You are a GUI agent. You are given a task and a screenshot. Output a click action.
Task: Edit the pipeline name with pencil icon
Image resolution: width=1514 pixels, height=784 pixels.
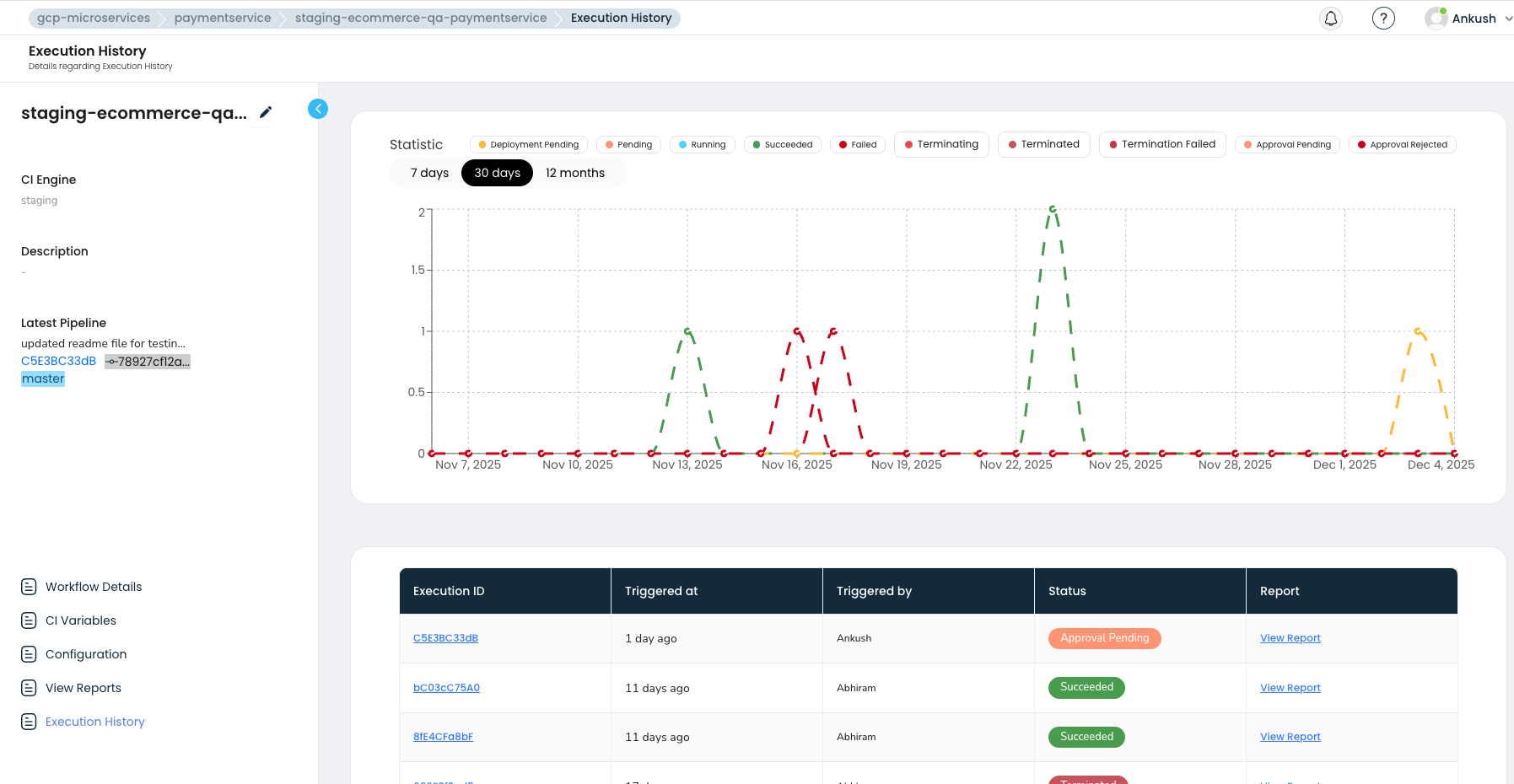(x=266, y=112)
